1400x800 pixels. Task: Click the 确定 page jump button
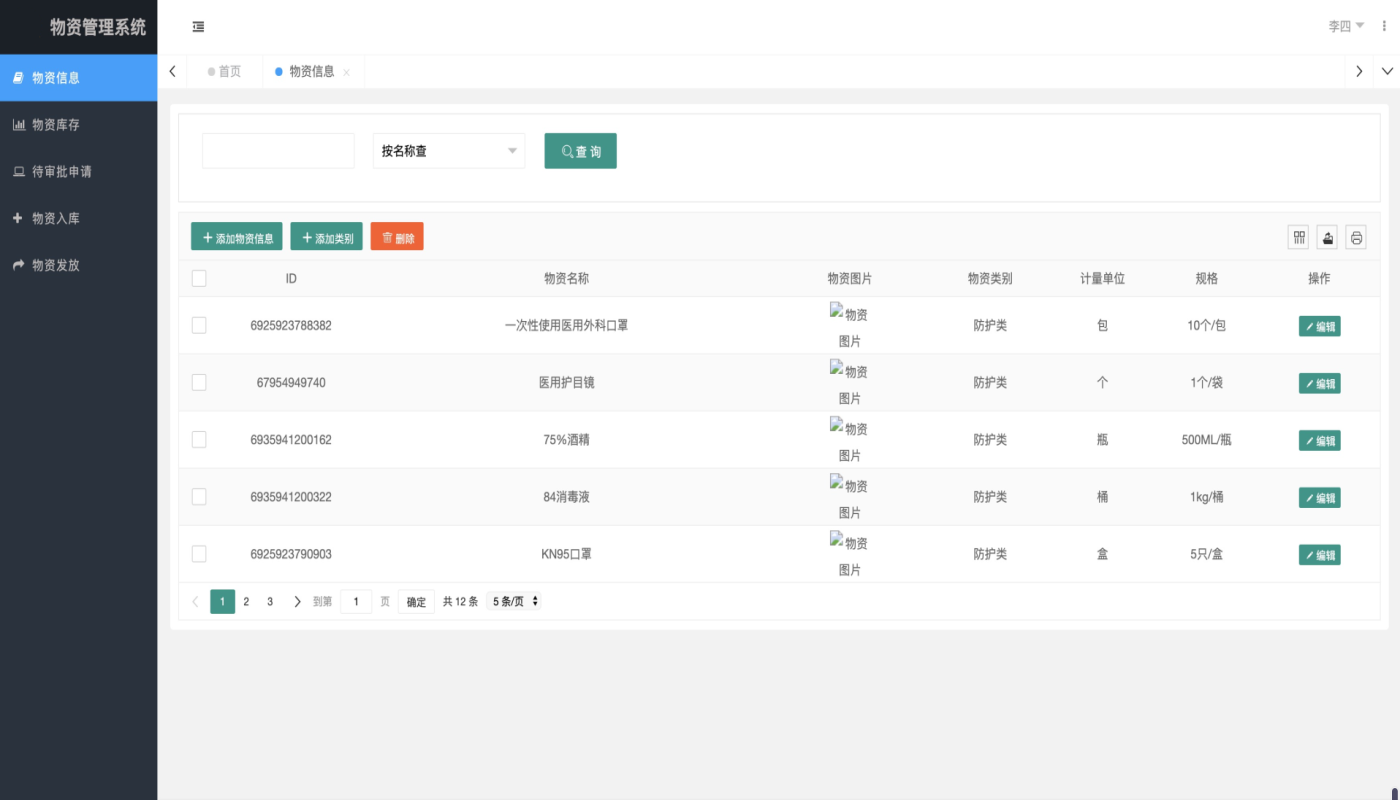(416, 602)
